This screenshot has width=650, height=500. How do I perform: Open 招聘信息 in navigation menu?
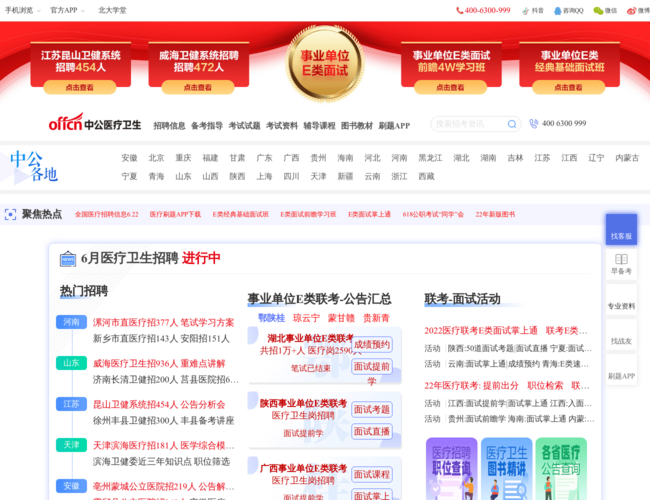169,126
